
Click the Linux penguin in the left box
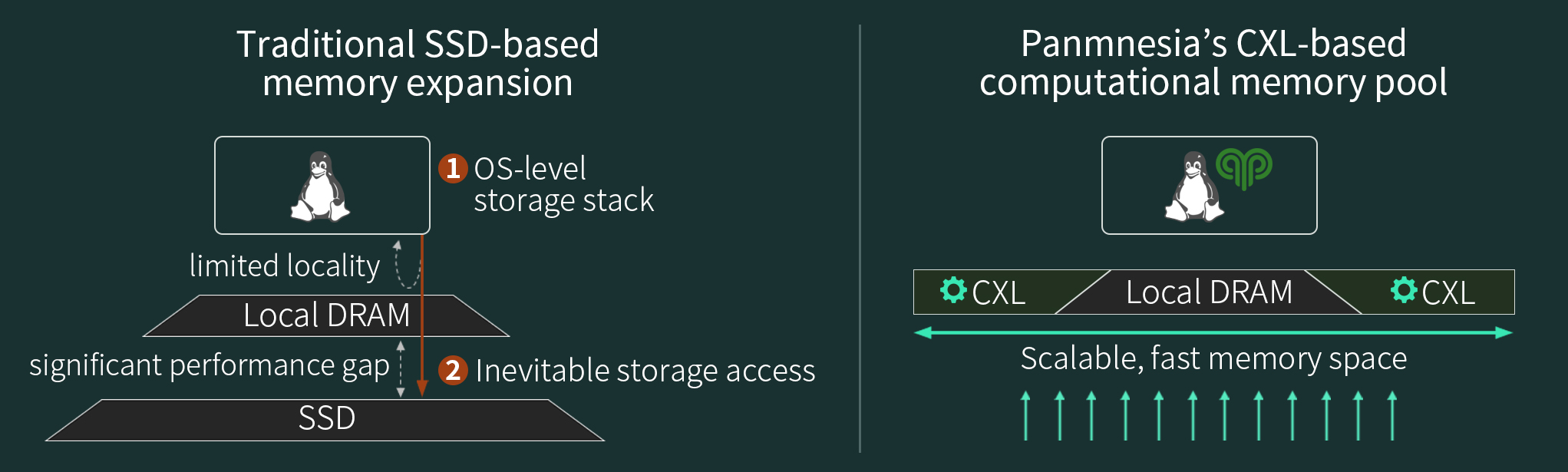(x=320, y=186)
